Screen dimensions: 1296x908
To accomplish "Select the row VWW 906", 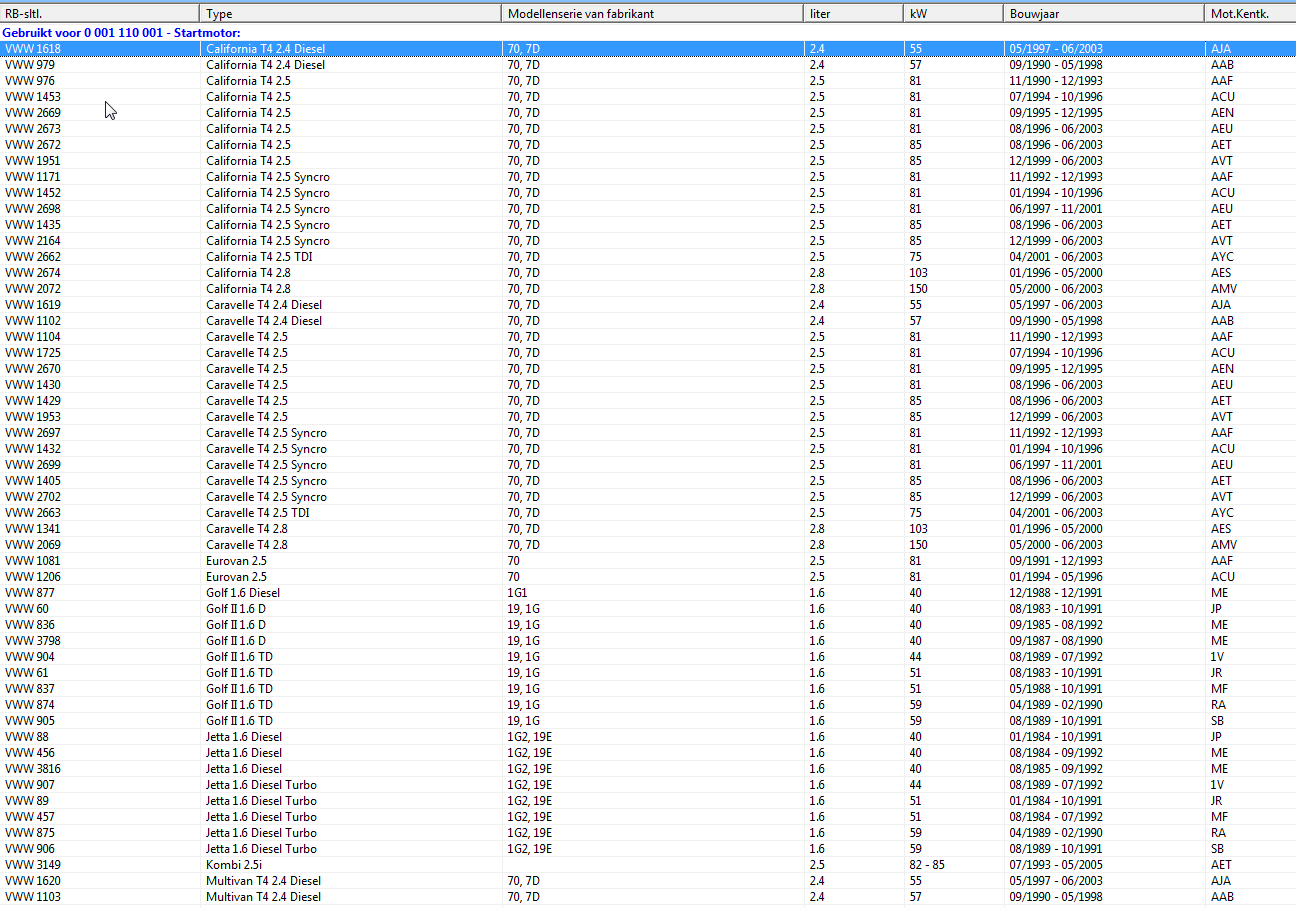I will [648, 849].
